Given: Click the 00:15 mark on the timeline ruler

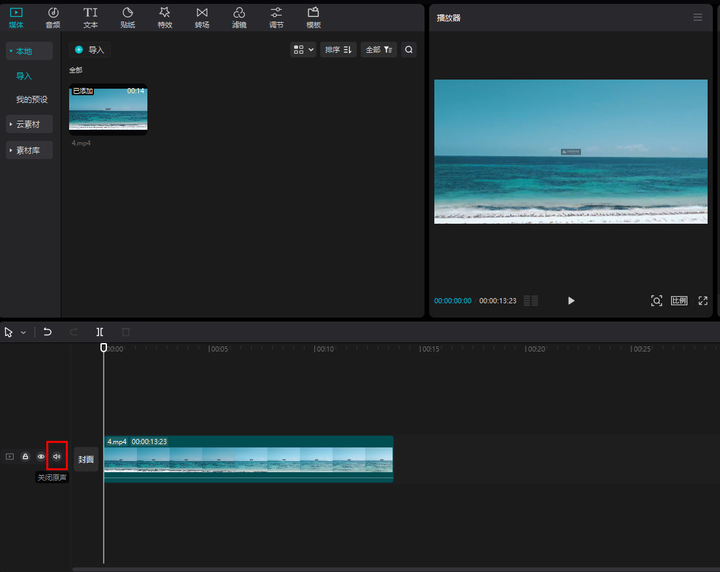Looking at the screenshot, I should [429, 349].
